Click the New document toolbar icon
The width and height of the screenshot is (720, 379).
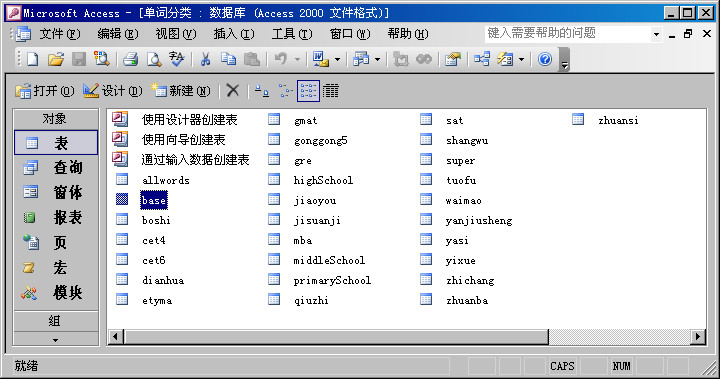(33, 59)
